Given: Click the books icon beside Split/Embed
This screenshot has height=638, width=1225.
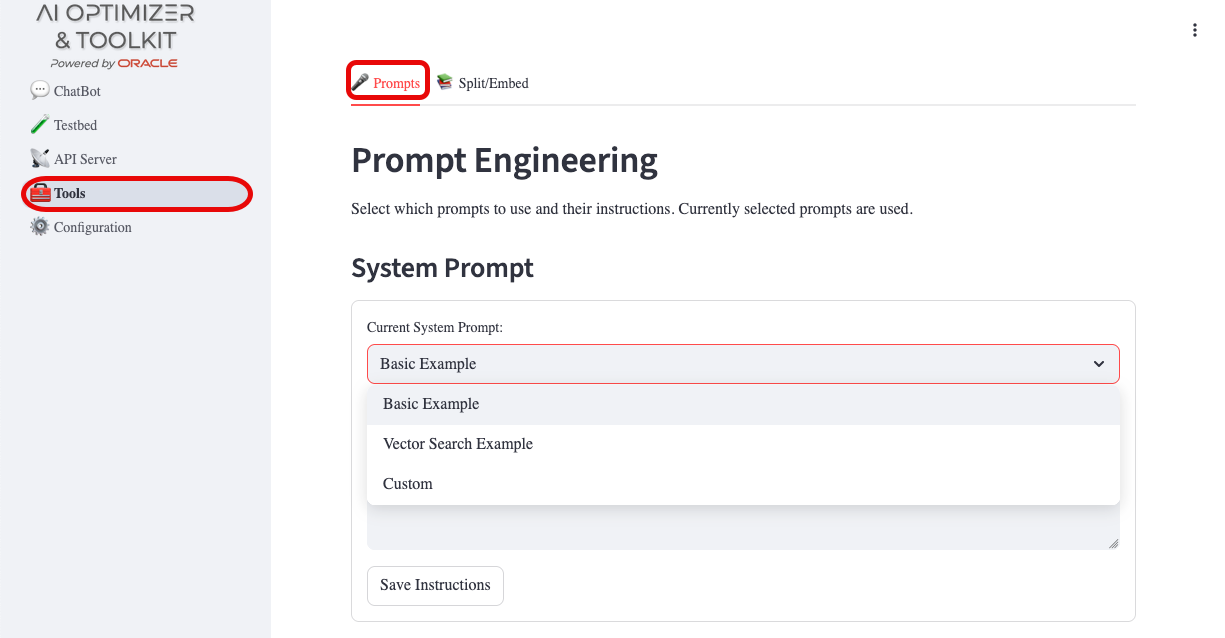Looking at the screenshot, I should pos(443,82).
